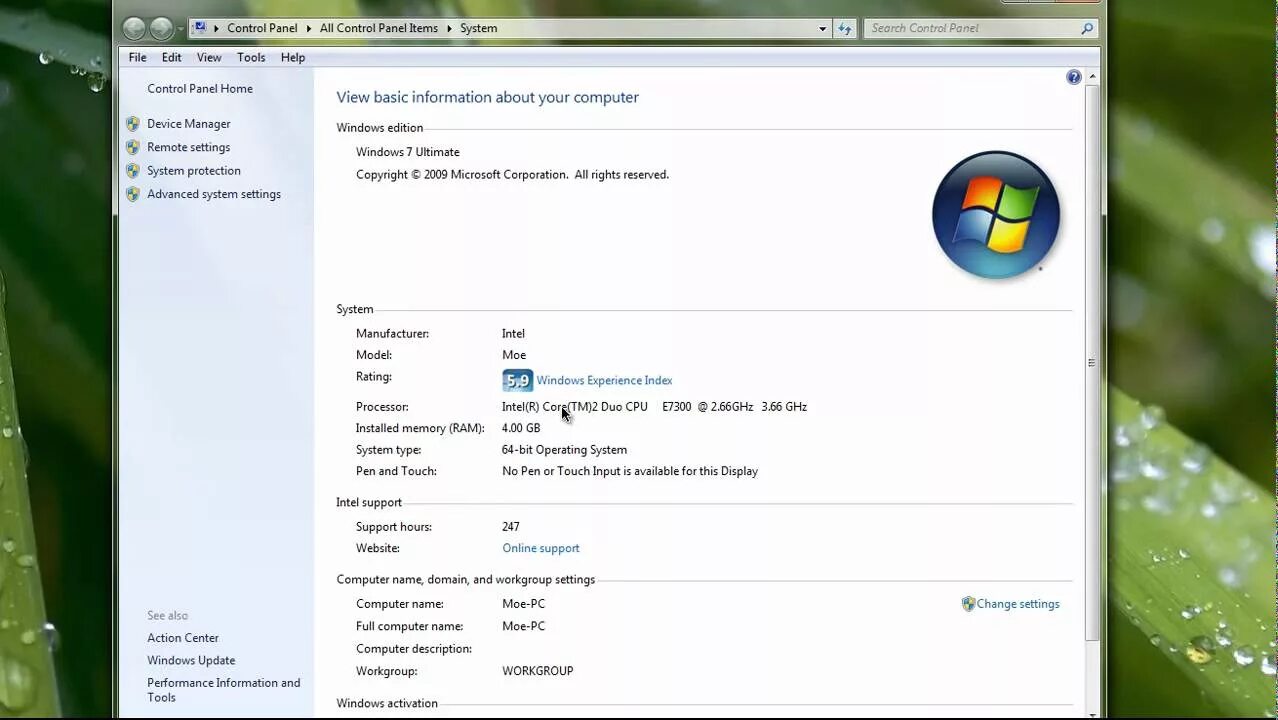Open the recent pages dropdown arrow
1278x720 pixels.
[x=181, y=29]
